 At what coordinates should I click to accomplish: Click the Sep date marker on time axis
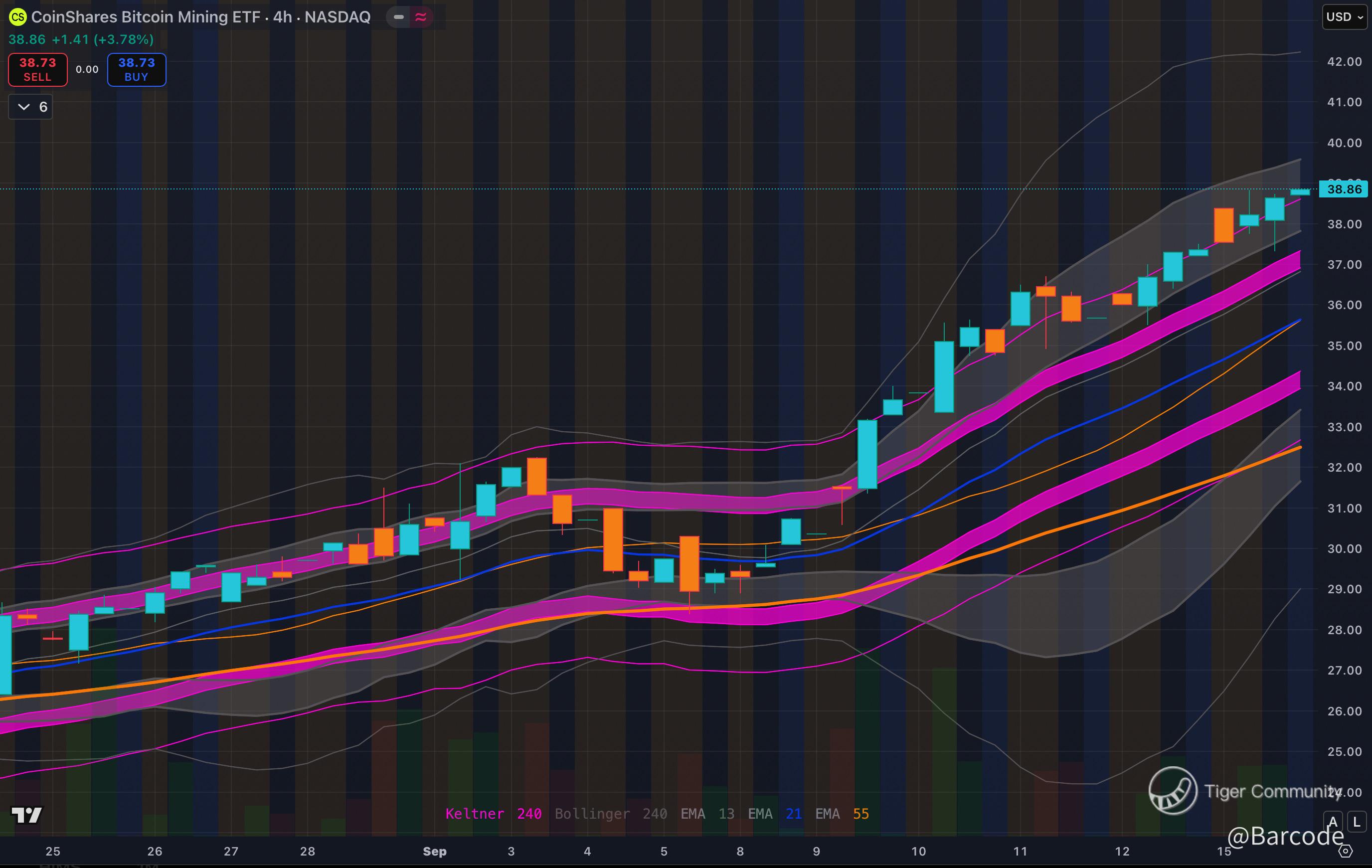pyautogui.click(x=434, y=852)
